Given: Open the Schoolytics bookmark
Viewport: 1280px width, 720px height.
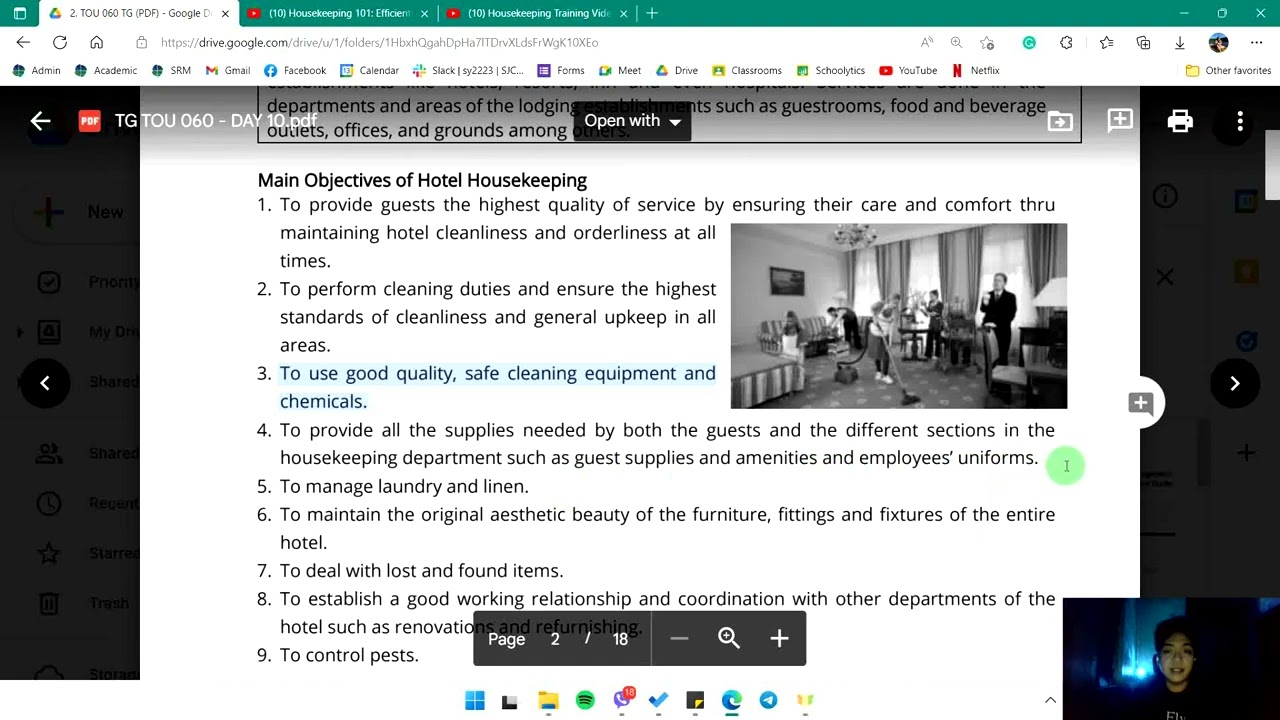Looking at the screenshot, I should click(x=830, y=71).
